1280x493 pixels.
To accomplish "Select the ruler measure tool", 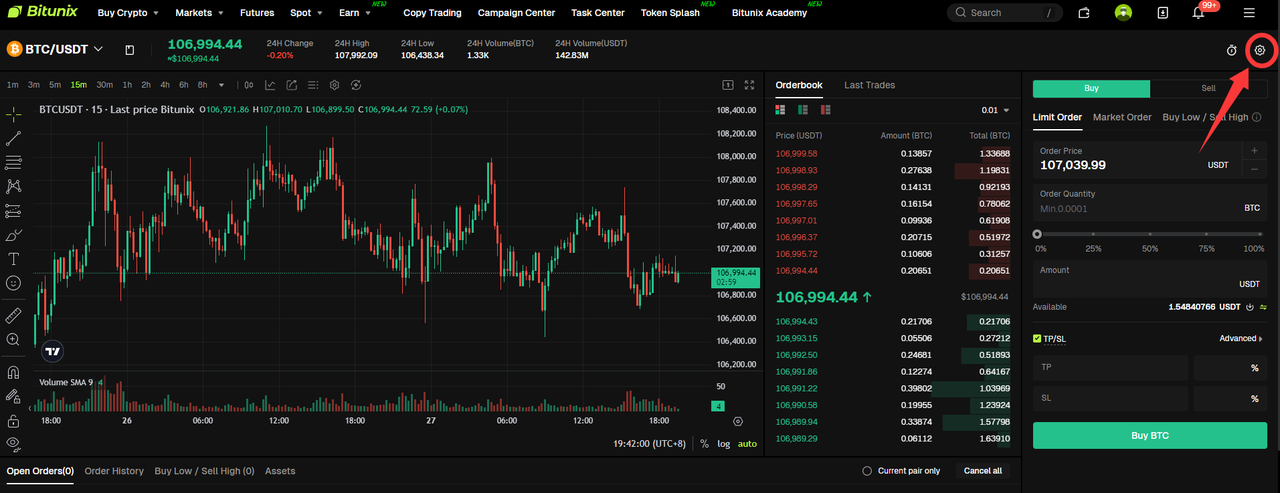I will [14, 315].
